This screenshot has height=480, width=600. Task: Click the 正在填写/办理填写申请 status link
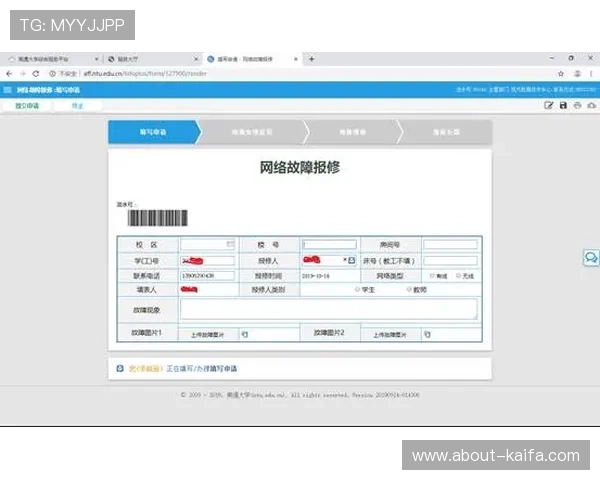click(202, 369)
